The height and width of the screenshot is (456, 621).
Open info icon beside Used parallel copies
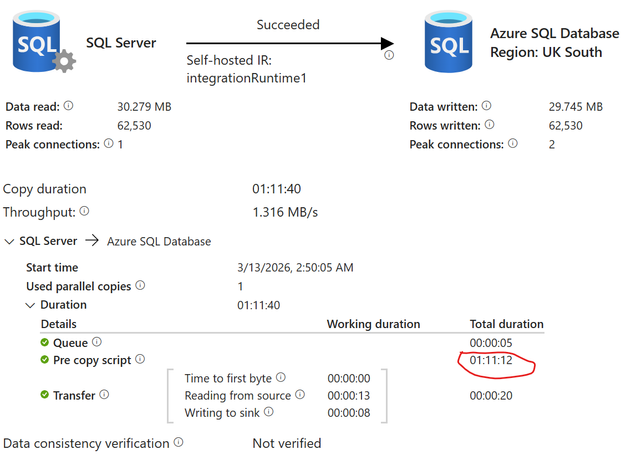[140, 285]
